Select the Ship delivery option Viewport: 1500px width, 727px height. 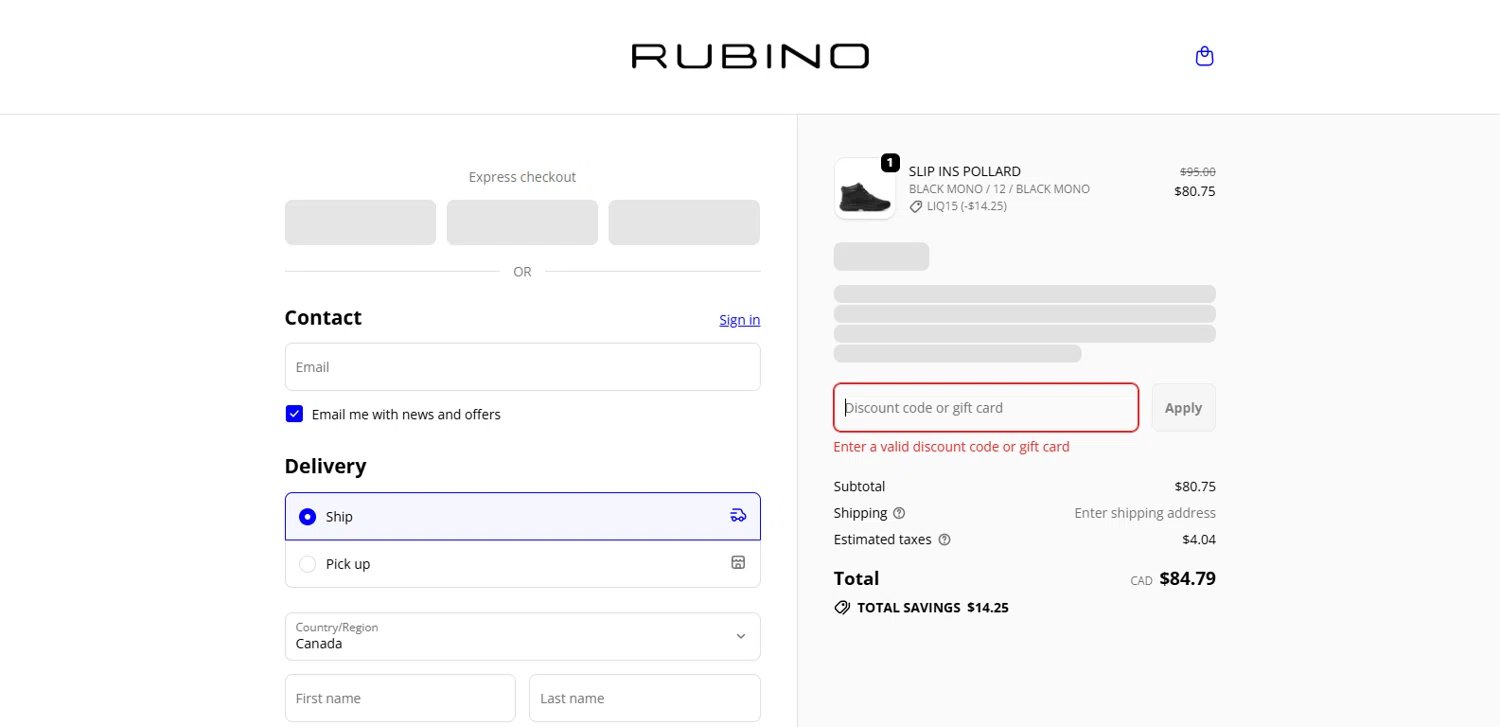[522, 516]
